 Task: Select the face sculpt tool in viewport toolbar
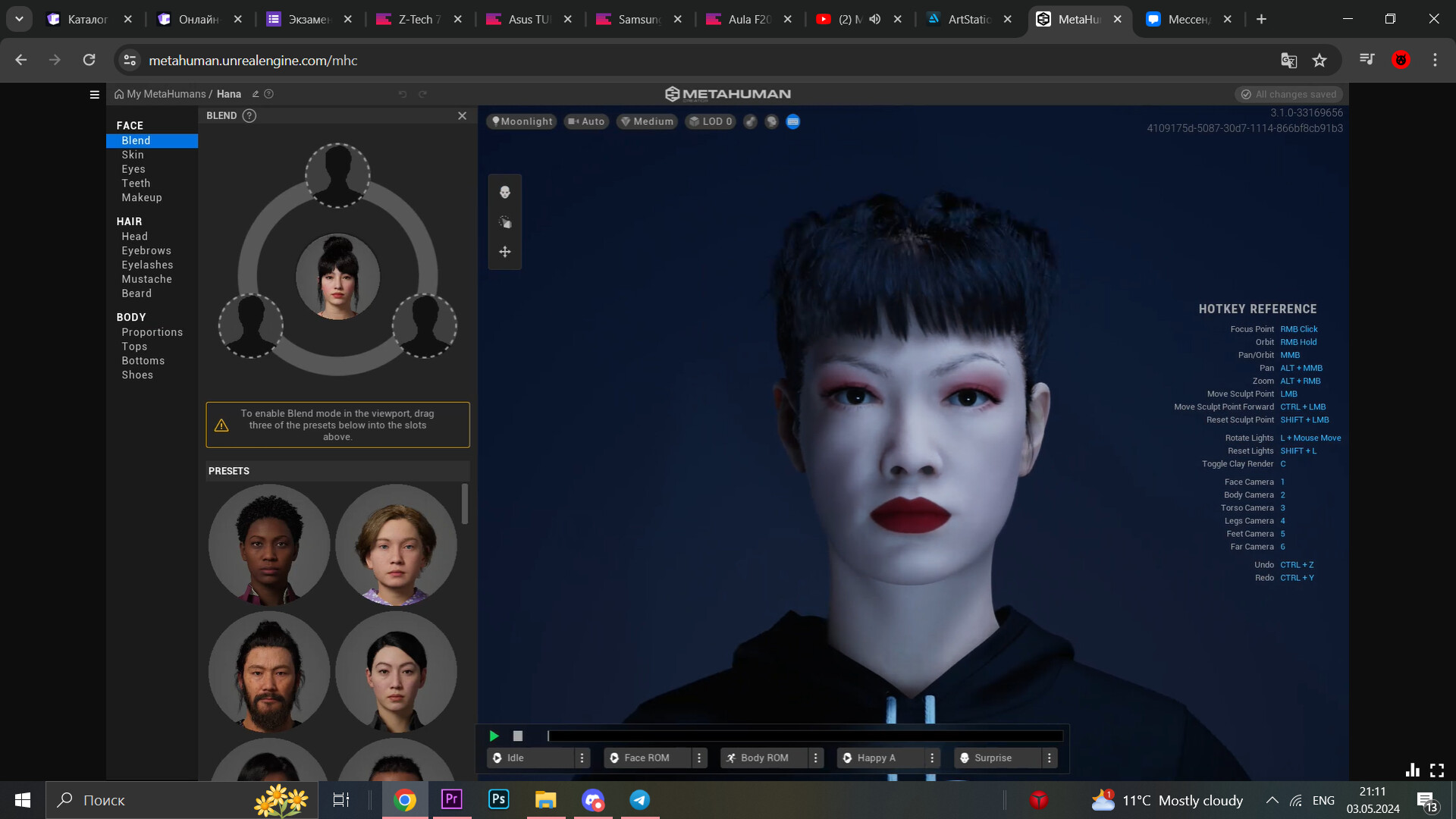coord(504,192)
